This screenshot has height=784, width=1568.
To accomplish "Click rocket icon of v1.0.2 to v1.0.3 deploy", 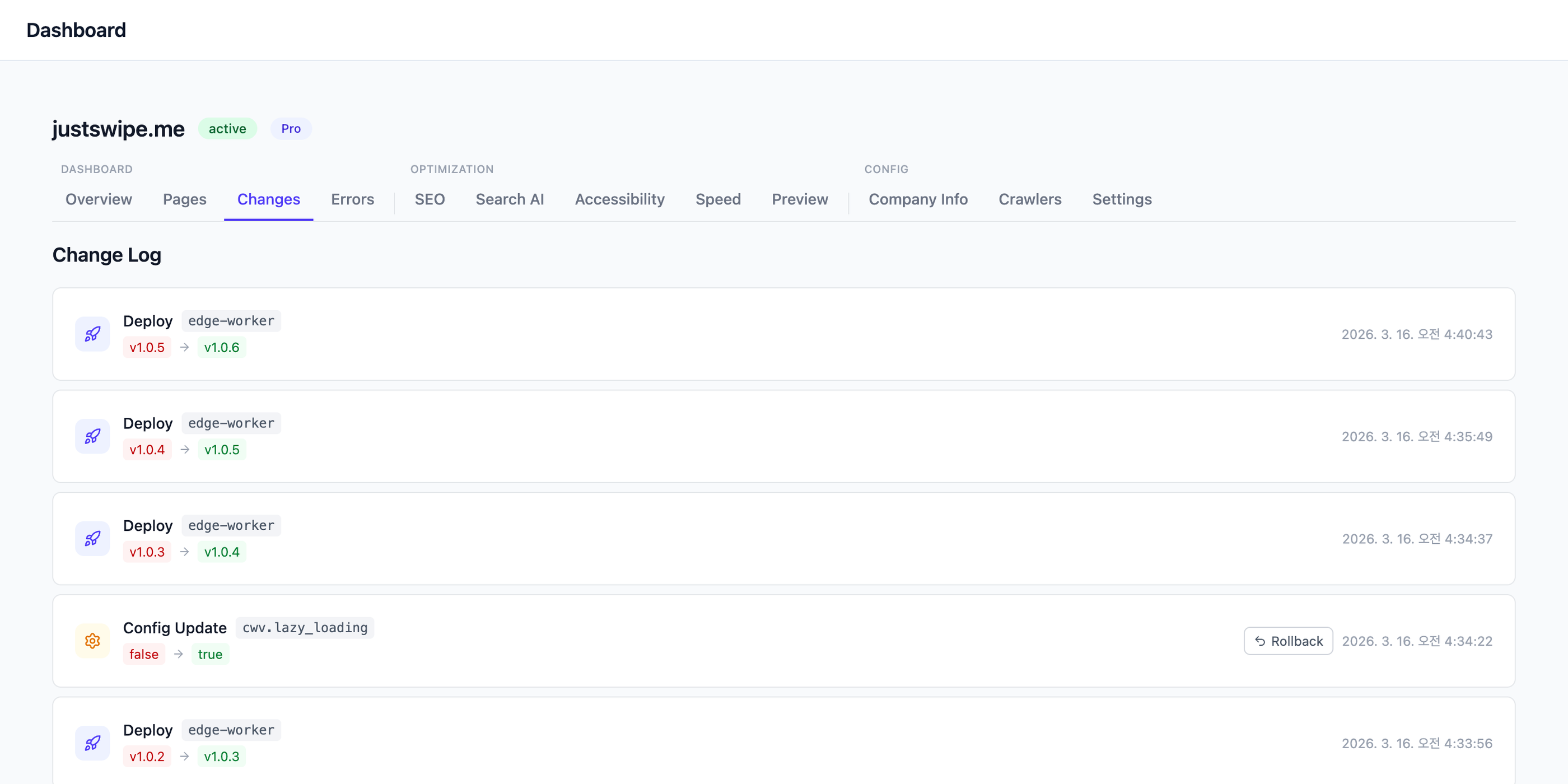I will tap(92, 743).
